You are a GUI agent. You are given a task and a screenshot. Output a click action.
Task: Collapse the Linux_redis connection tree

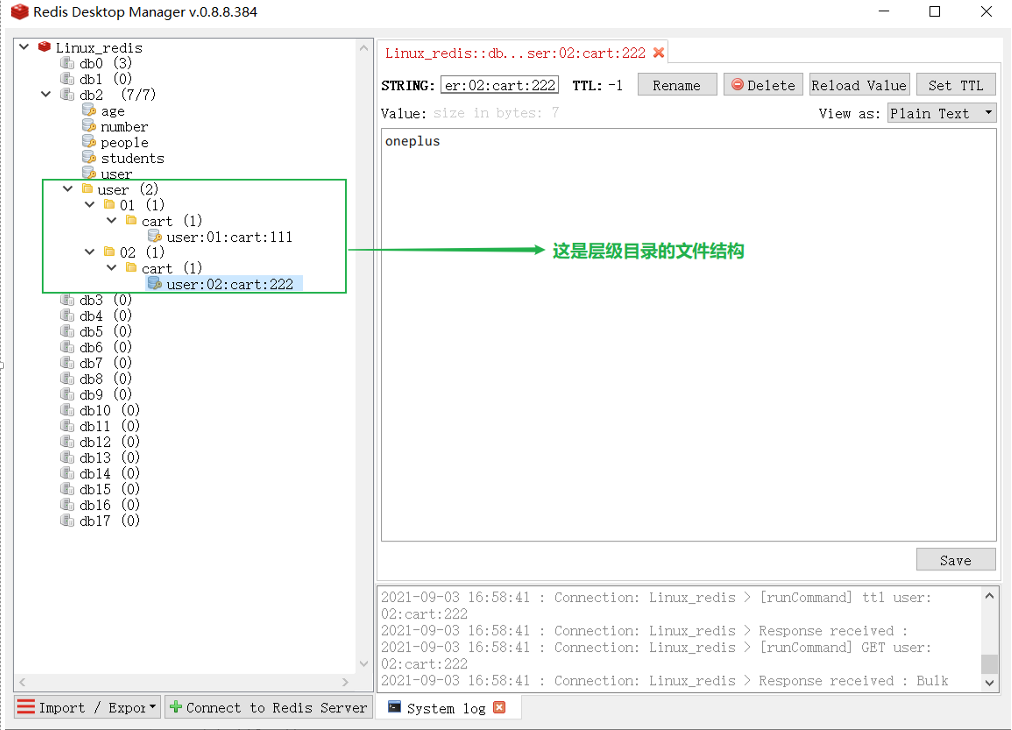[x=24, y=47]
